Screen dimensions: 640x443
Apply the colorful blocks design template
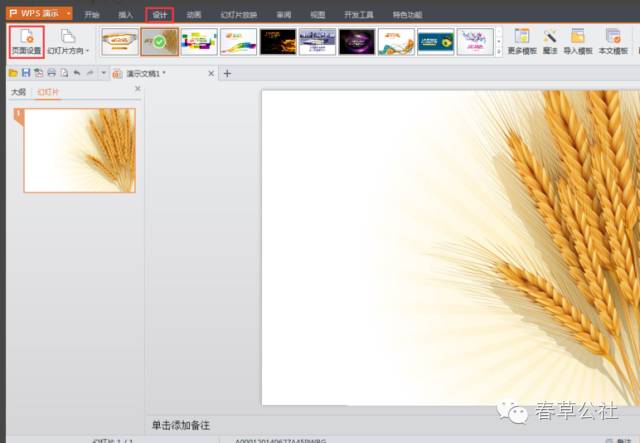click(x=199, y=42)
